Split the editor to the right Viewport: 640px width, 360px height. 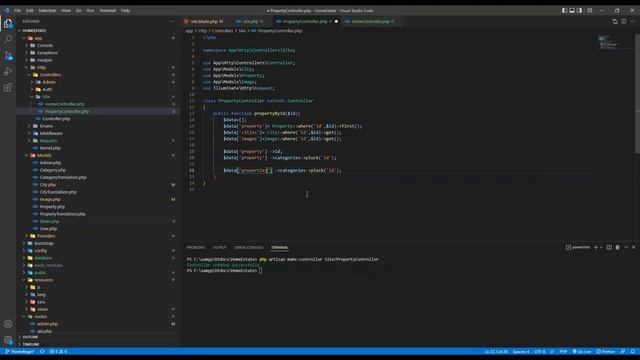coord(624,21)
